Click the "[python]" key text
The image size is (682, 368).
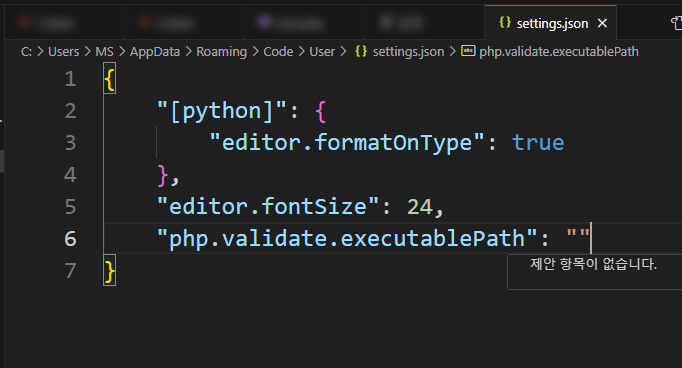tap(221, 111)
